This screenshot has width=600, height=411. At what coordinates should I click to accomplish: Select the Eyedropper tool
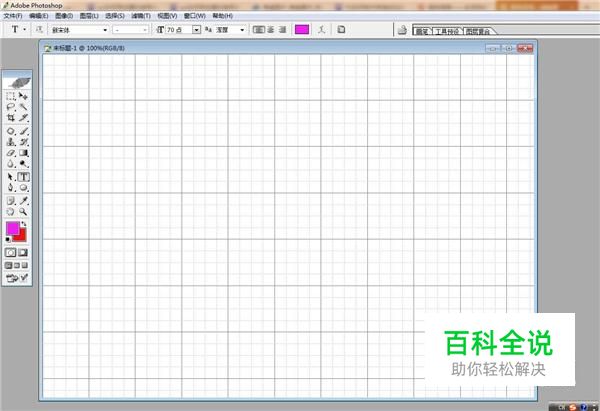(23, 201)
